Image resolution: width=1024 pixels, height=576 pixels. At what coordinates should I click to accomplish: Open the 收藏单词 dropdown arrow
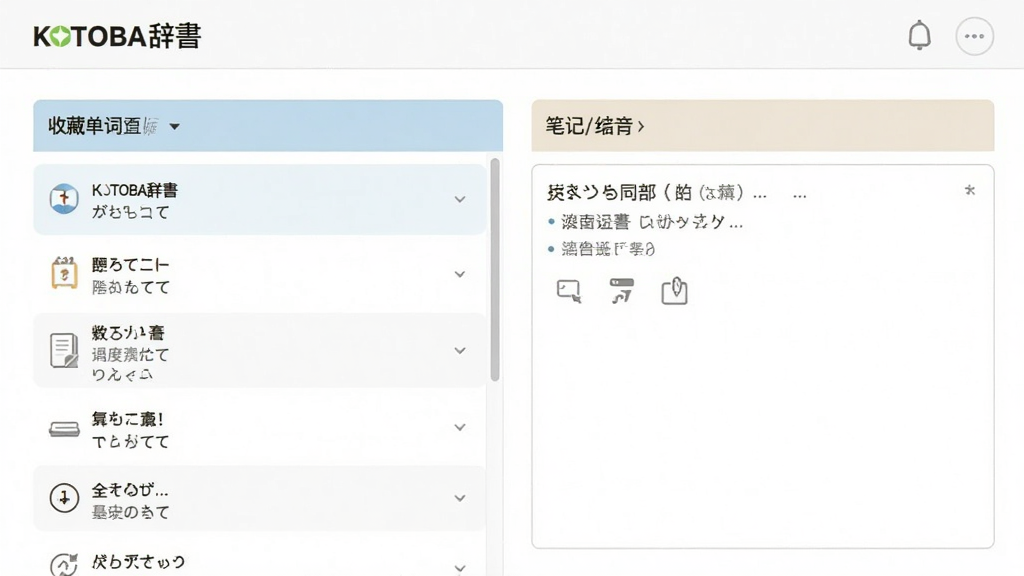[x=174, y=126]
